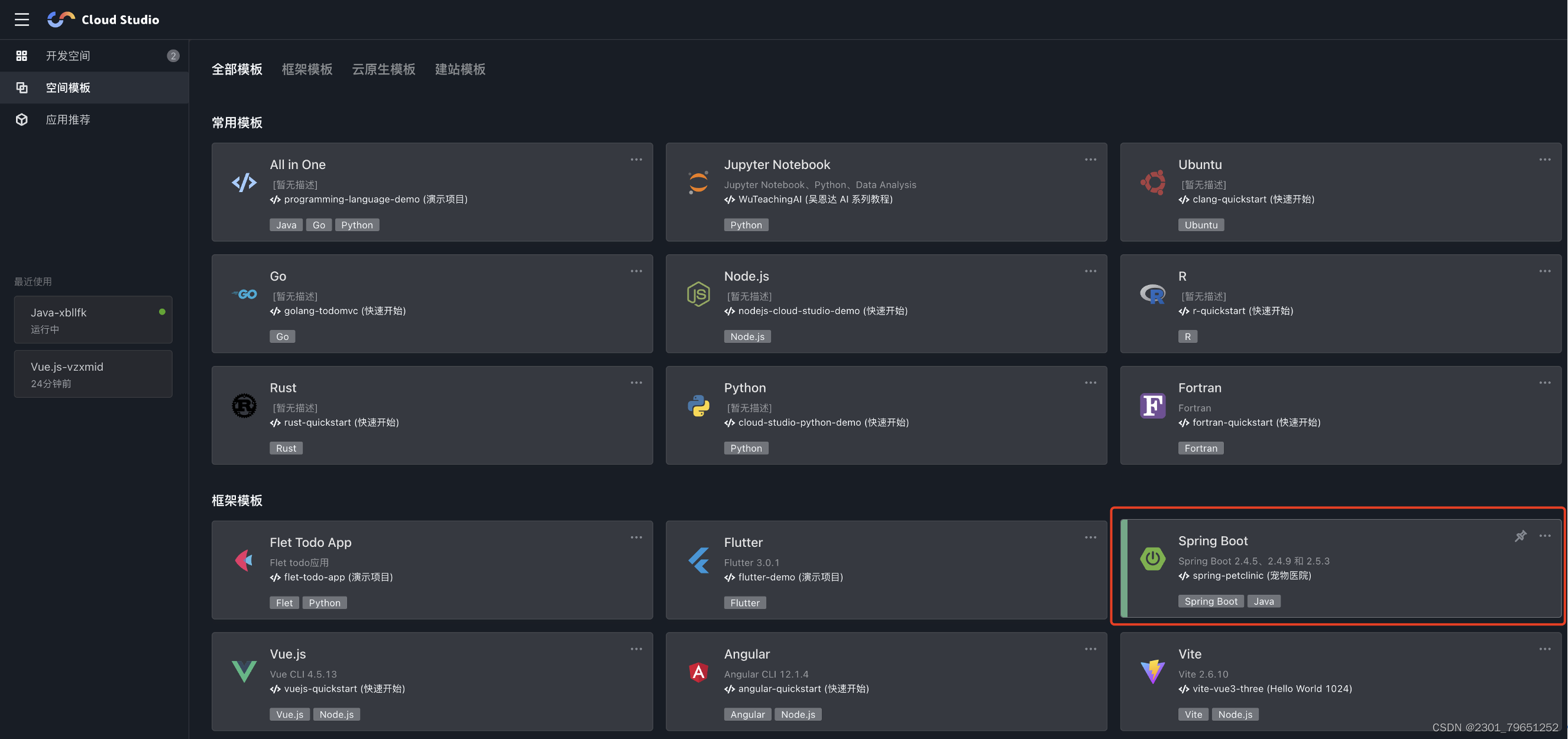
Task: Open more options for Node.js card
Action: [1090, 271]
